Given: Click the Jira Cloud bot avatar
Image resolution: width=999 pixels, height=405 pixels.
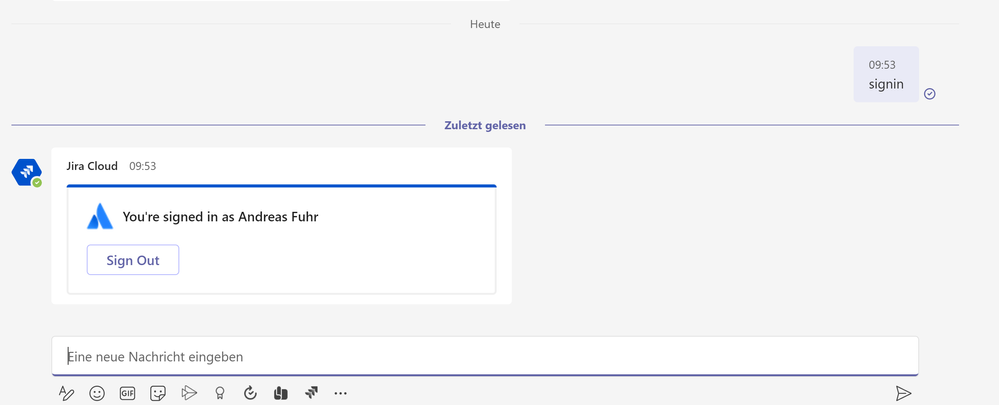Looking at the screenshot, I should 27,173.
